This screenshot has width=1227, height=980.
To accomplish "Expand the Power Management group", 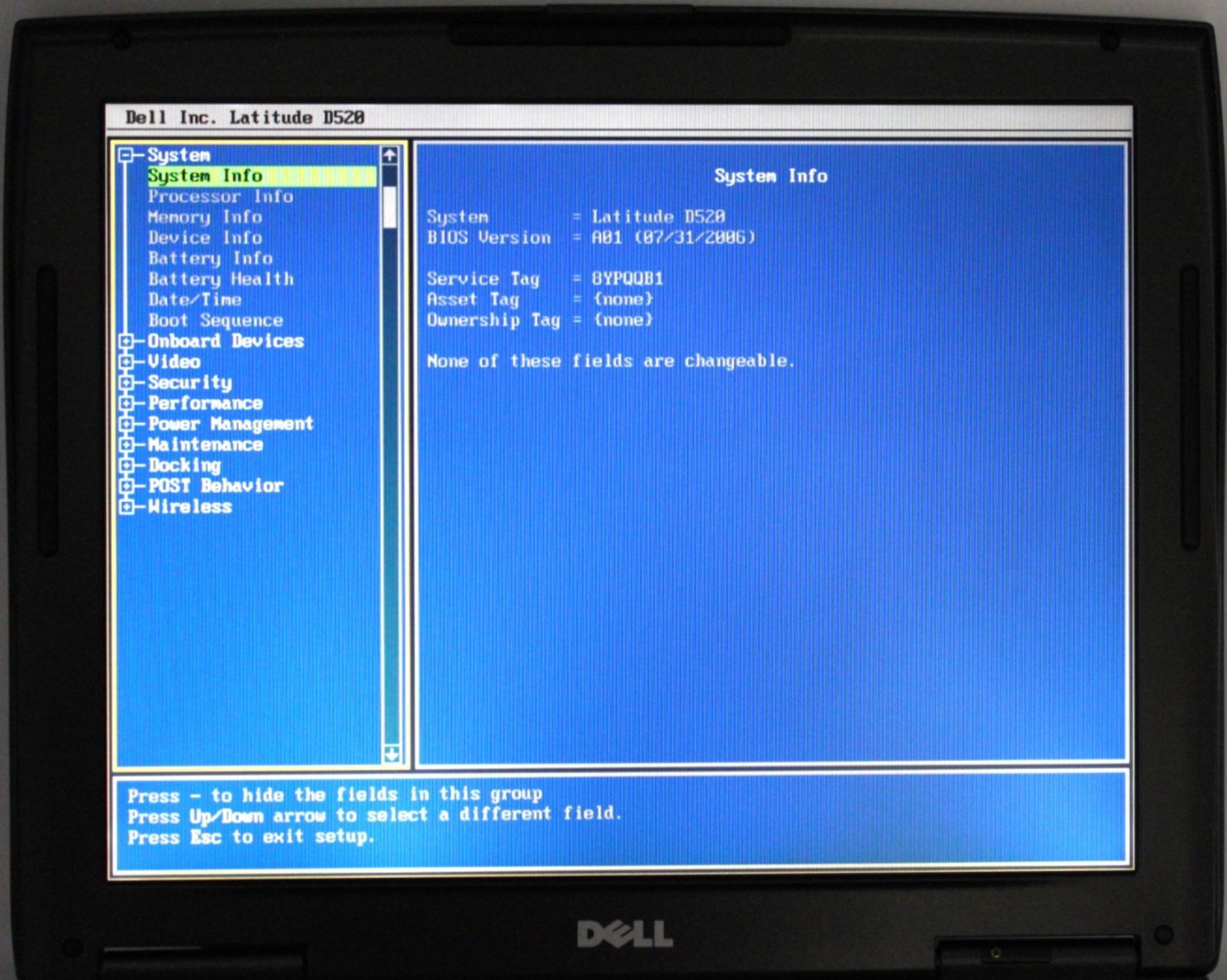I will (126, 424).
